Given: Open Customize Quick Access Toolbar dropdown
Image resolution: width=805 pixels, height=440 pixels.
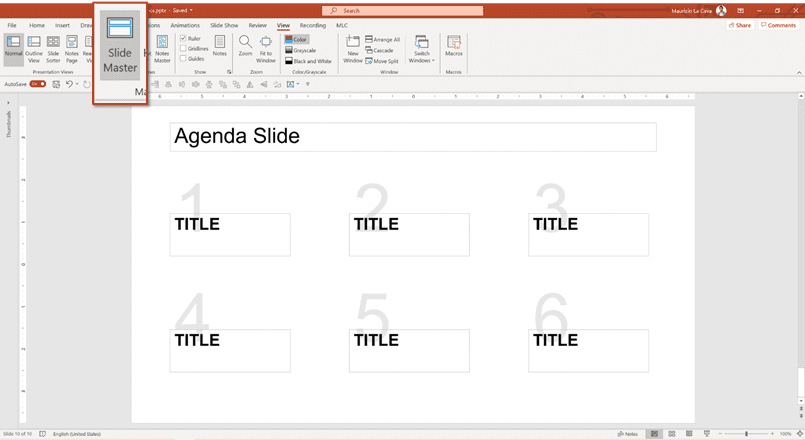Looking at the screenshot, I should [x=308, y=84].
